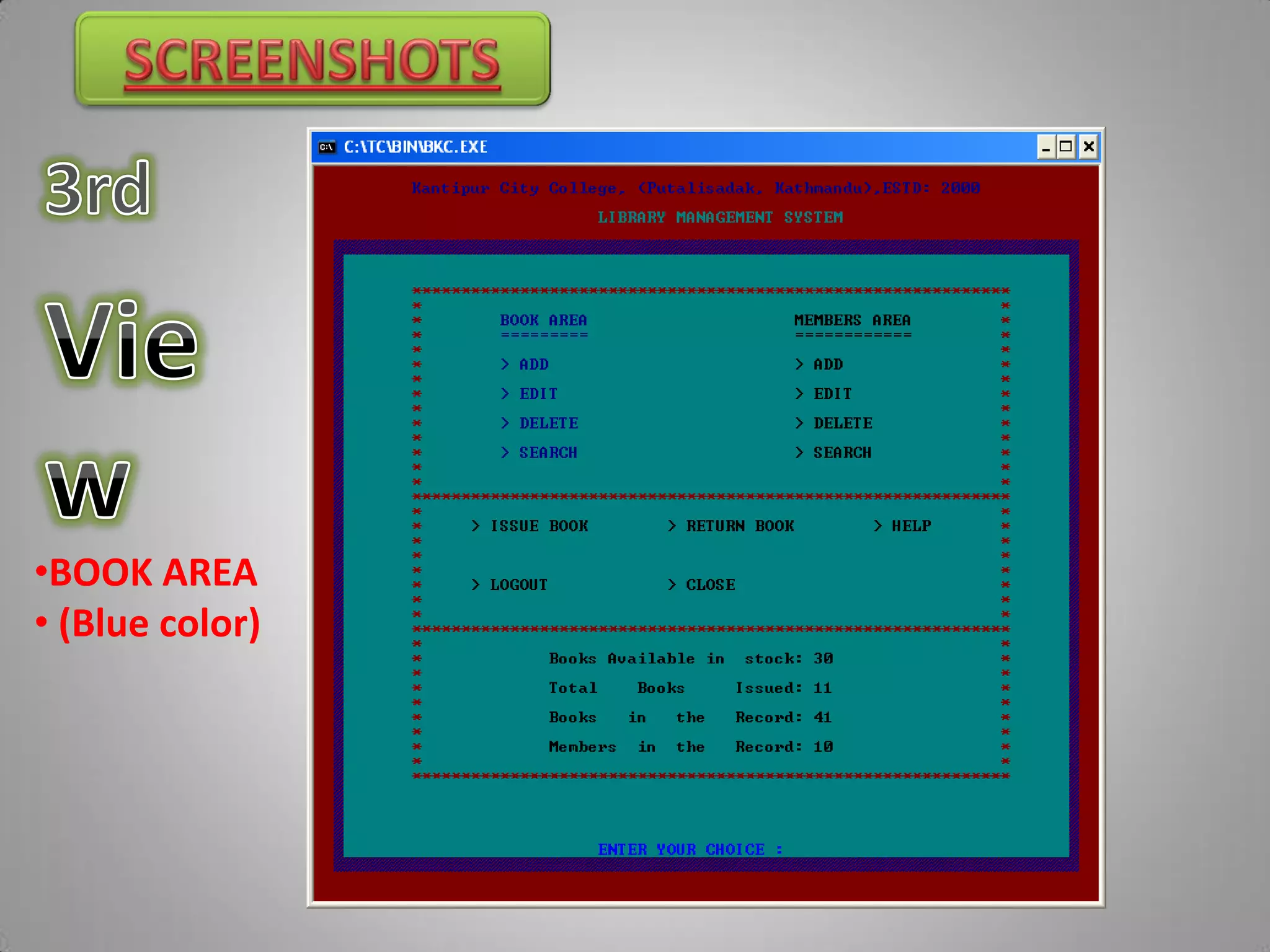The image size is (1270, 952).
Task: Choose SEARCH in Book Area menu
Action: click(548, 453)
